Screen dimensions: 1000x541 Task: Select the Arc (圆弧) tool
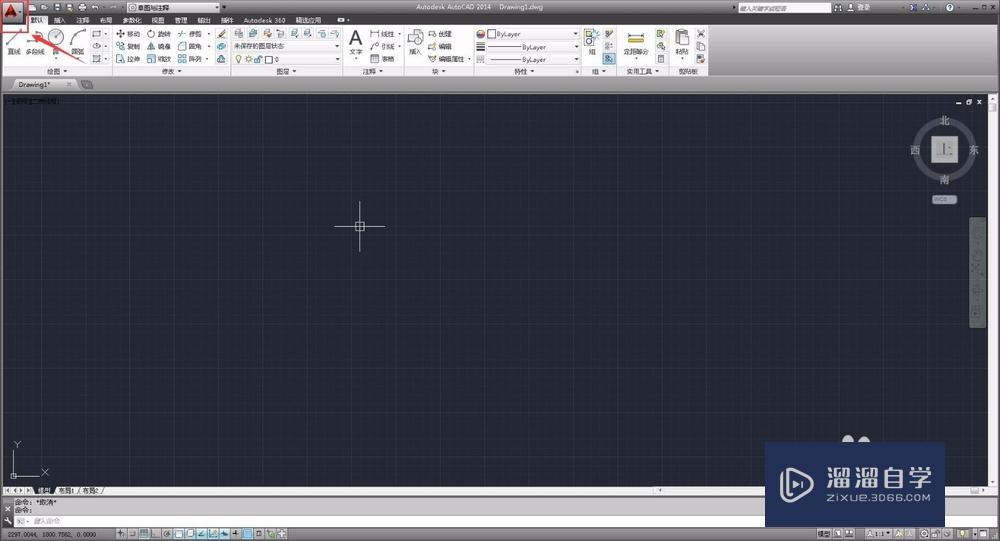point(78,42)
